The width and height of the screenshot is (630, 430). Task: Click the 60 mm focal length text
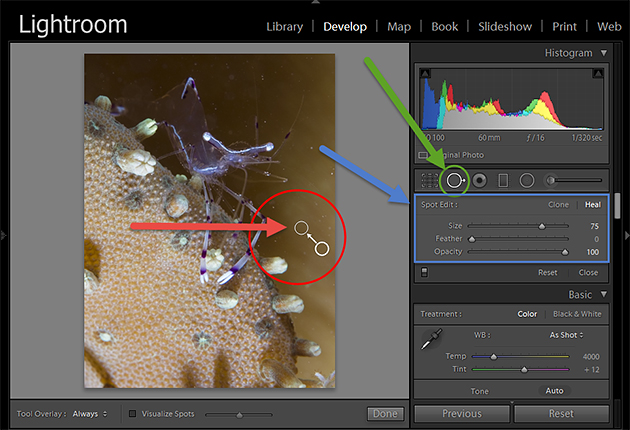click(489, 138)
